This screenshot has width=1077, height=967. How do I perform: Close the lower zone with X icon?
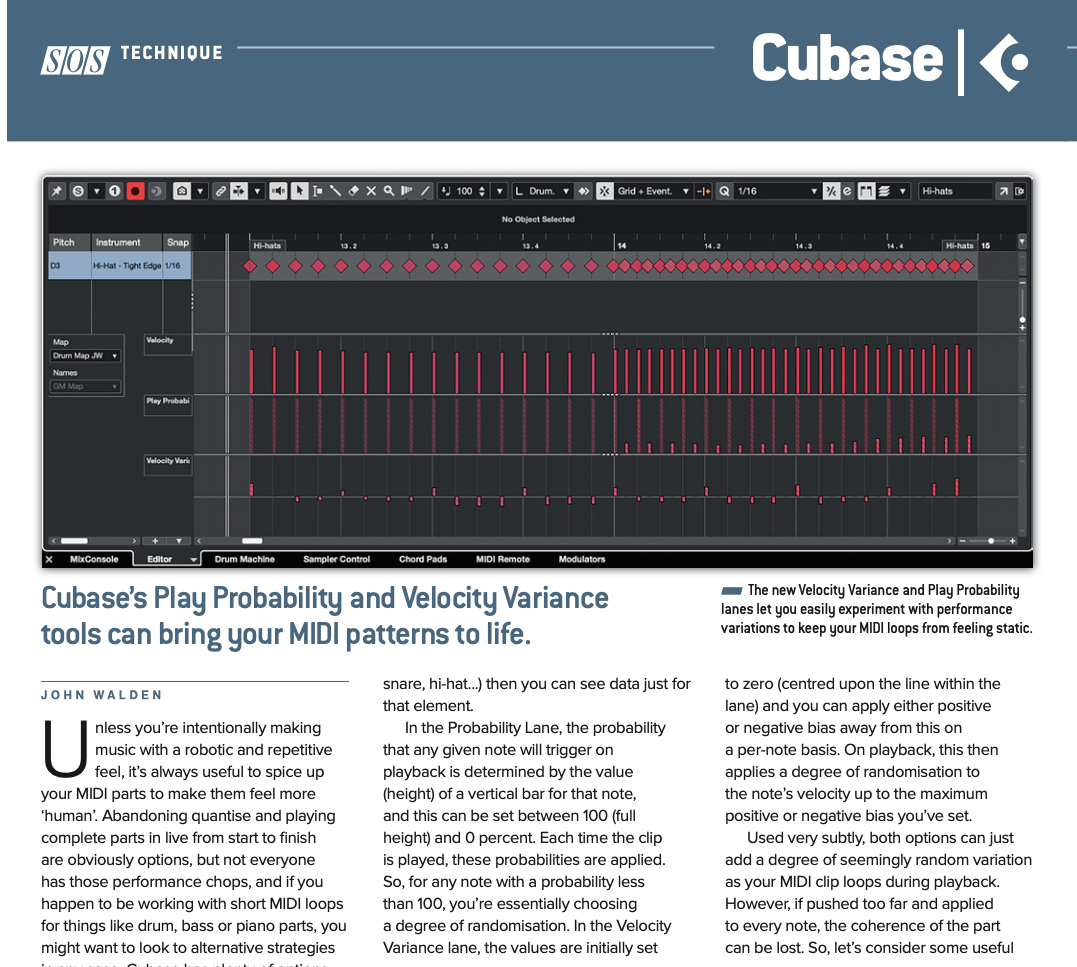[x=49, y=560]
